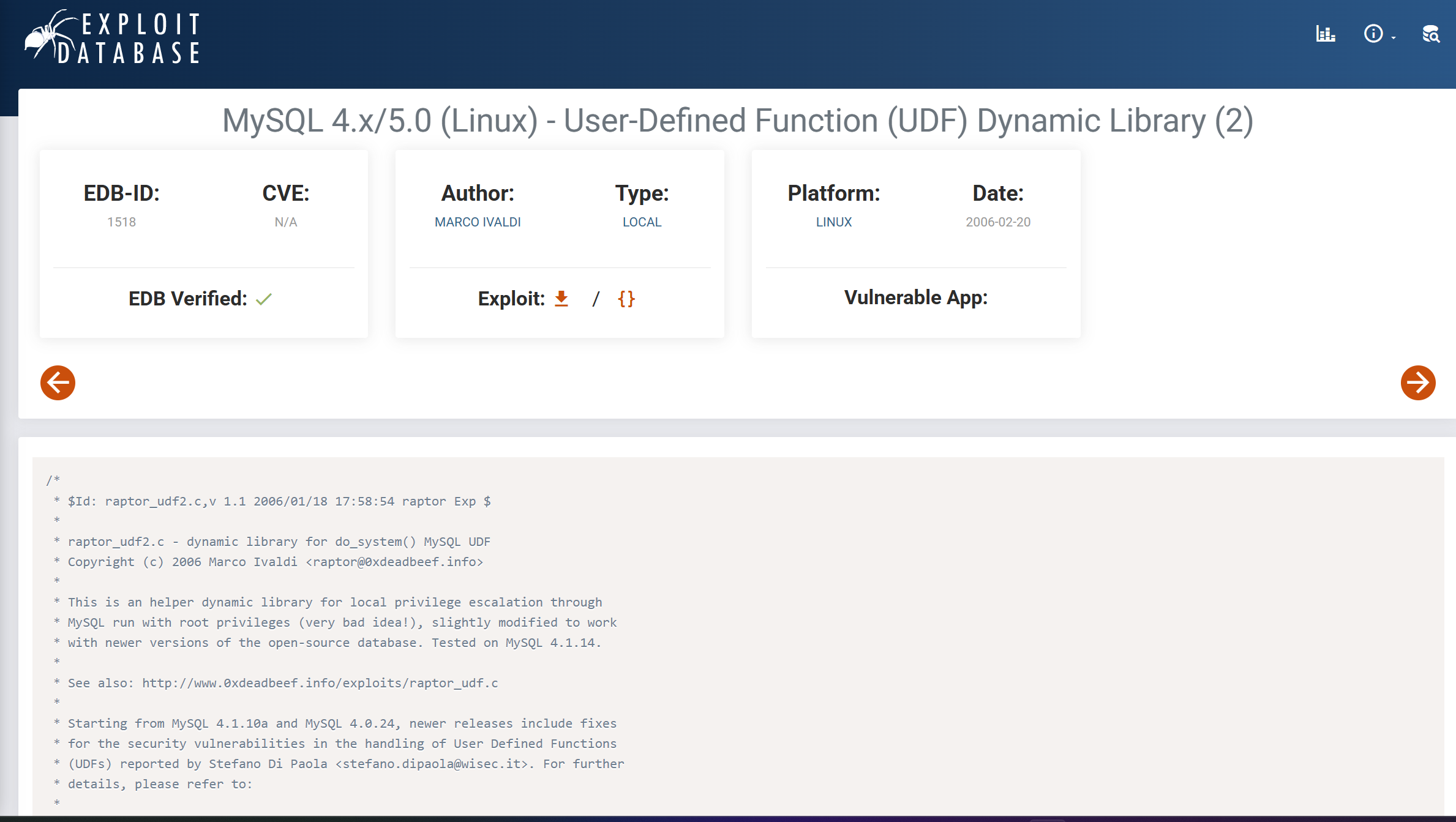Expand the info menu dropdown arrow

pos(1394,37)
